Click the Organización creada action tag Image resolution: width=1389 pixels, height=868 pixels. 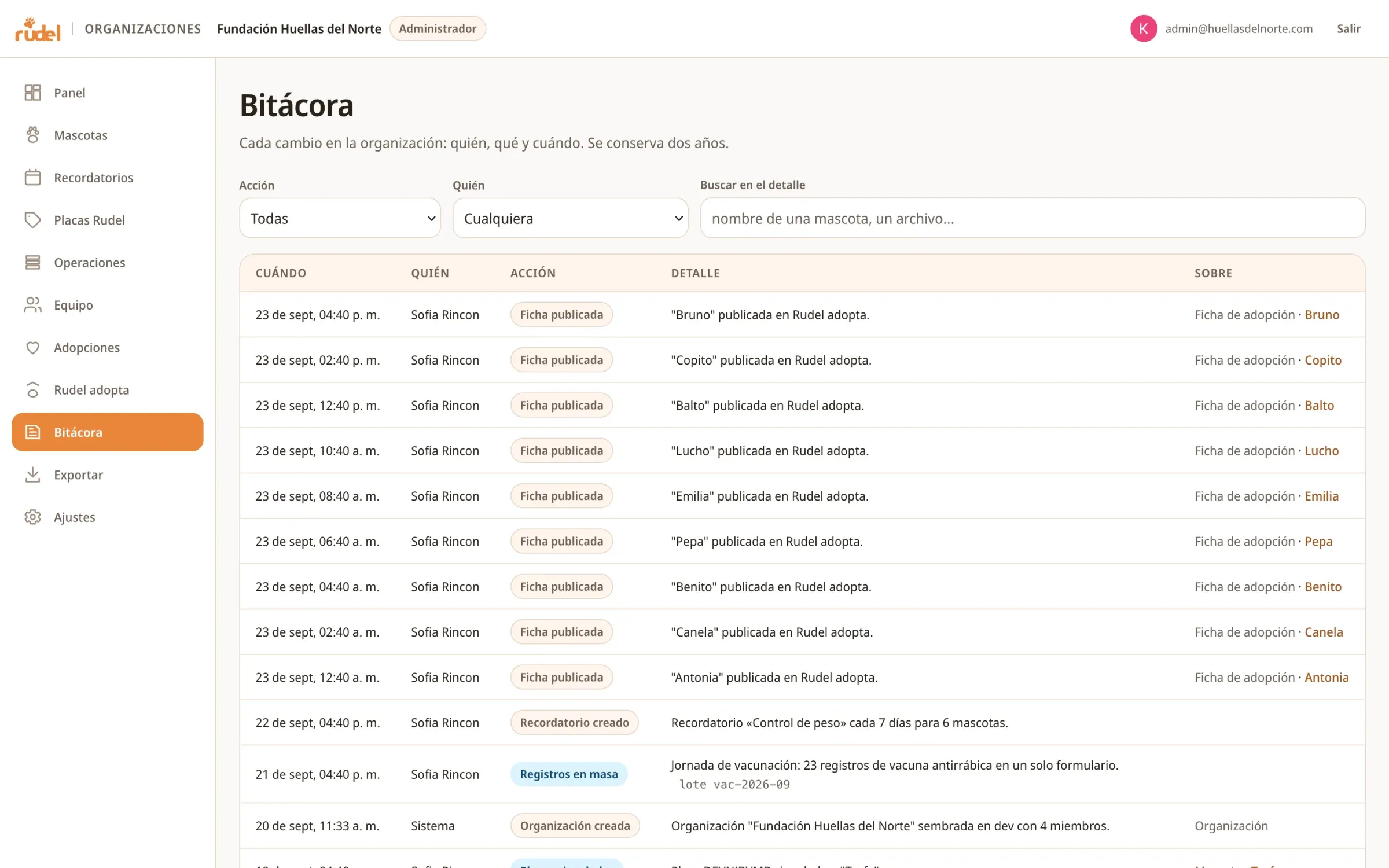(x=575, y=825)
